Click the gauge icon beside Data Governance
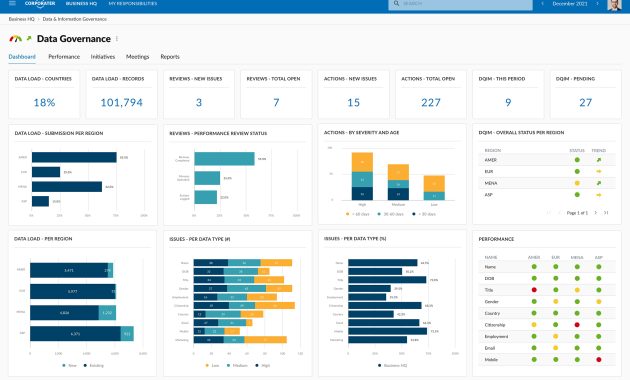The image size is (630, 380). click(16, 39)
